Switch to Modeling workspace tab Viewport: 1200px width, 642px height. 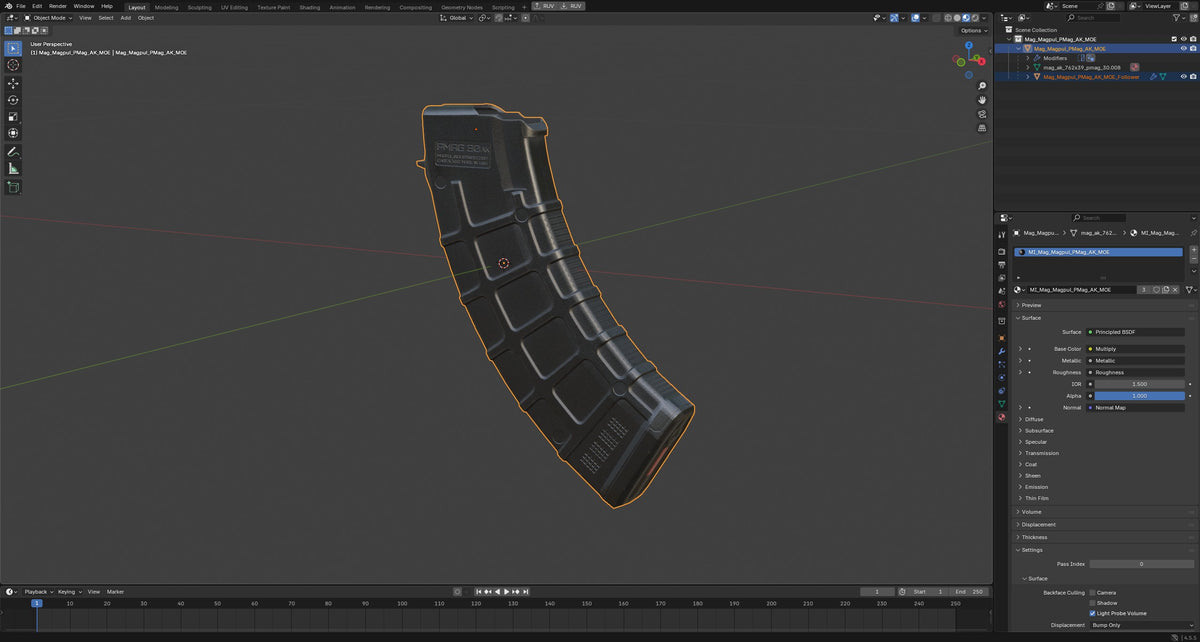tap(166, 7)
